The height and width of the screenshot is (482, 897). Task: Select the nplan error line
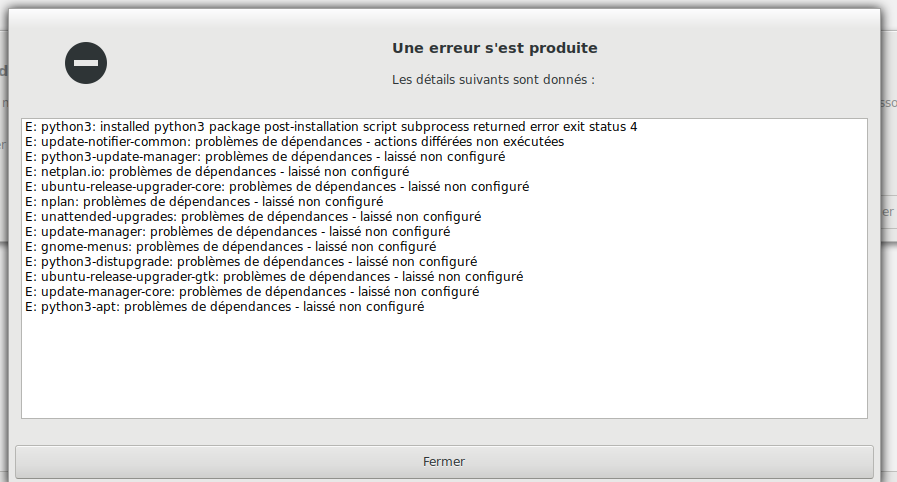click(x=204, y=202)
